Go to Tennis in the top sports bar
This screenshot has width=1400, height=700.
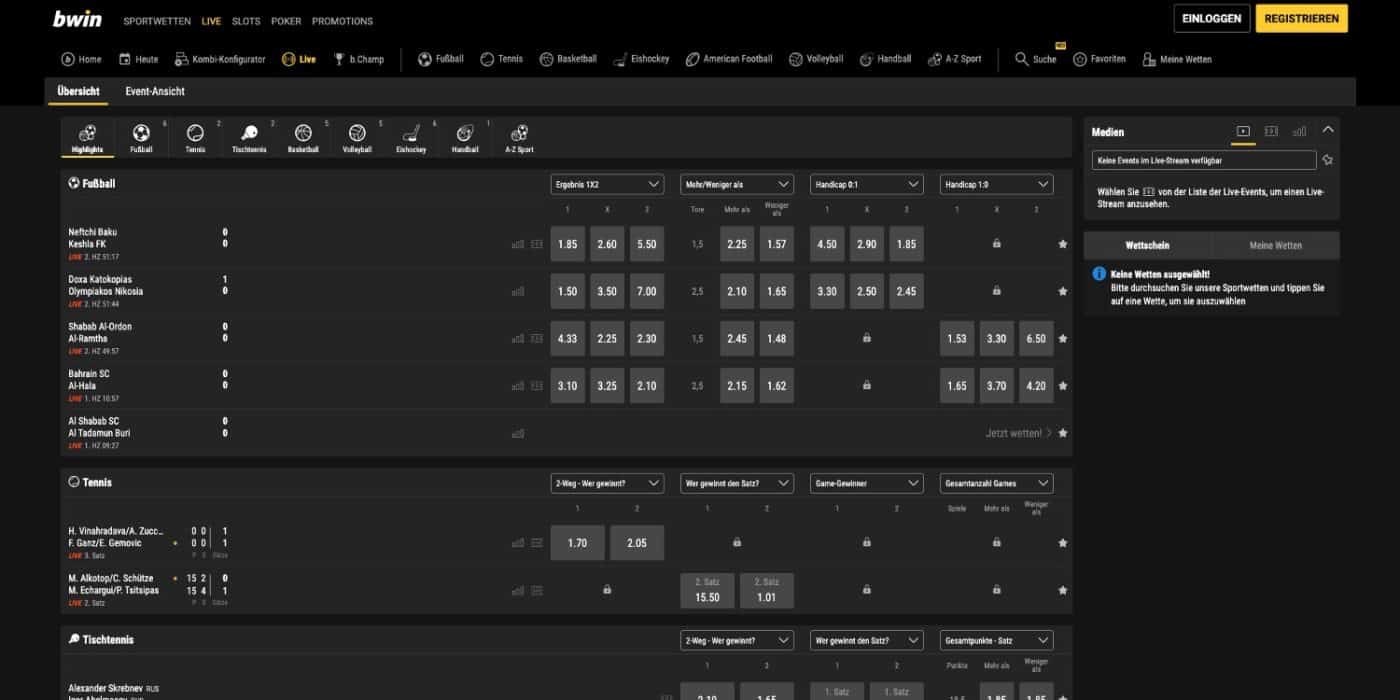pos(502,59)
